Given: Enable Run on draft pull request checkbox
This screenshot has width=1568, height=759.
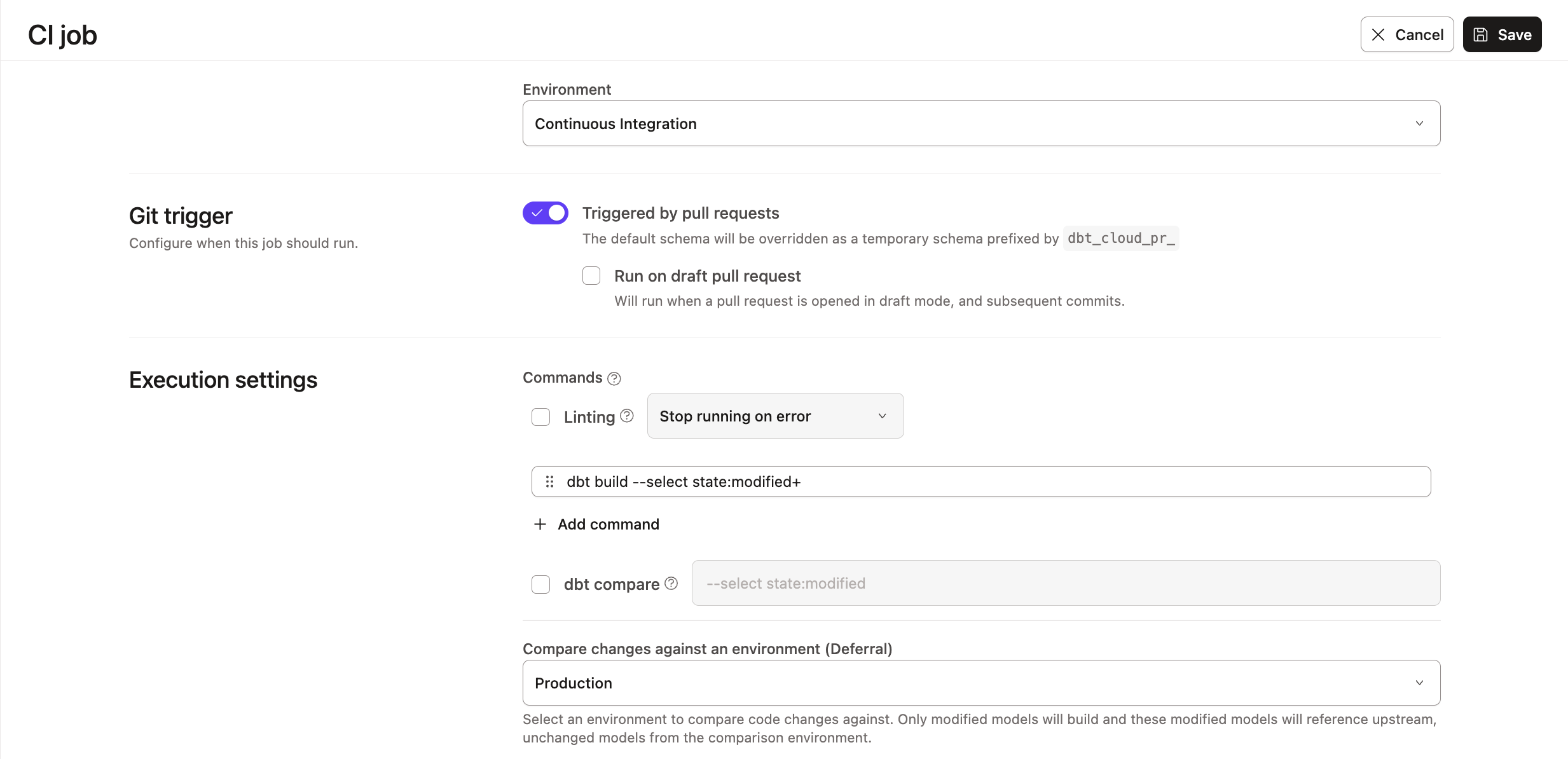Looking at the screenshot, I should click(x=591, y=276).
